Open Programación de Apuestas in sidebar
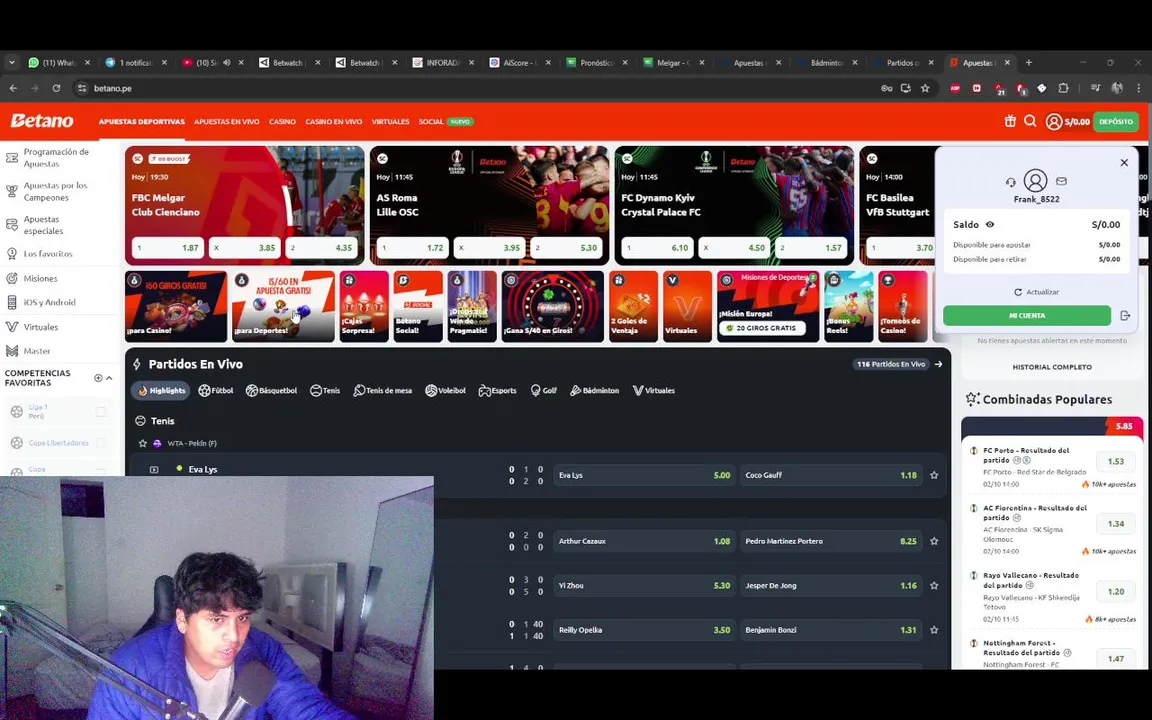1152x720 pixels. [59, 158]
